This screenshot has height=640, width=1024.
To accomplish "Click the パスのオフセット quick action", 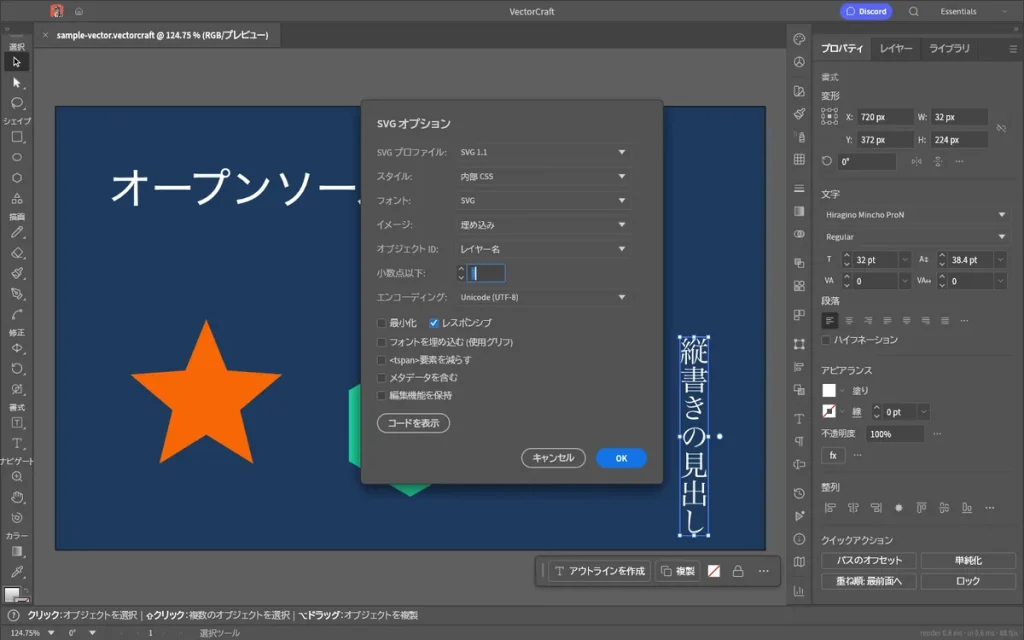I will pos(869,560).
